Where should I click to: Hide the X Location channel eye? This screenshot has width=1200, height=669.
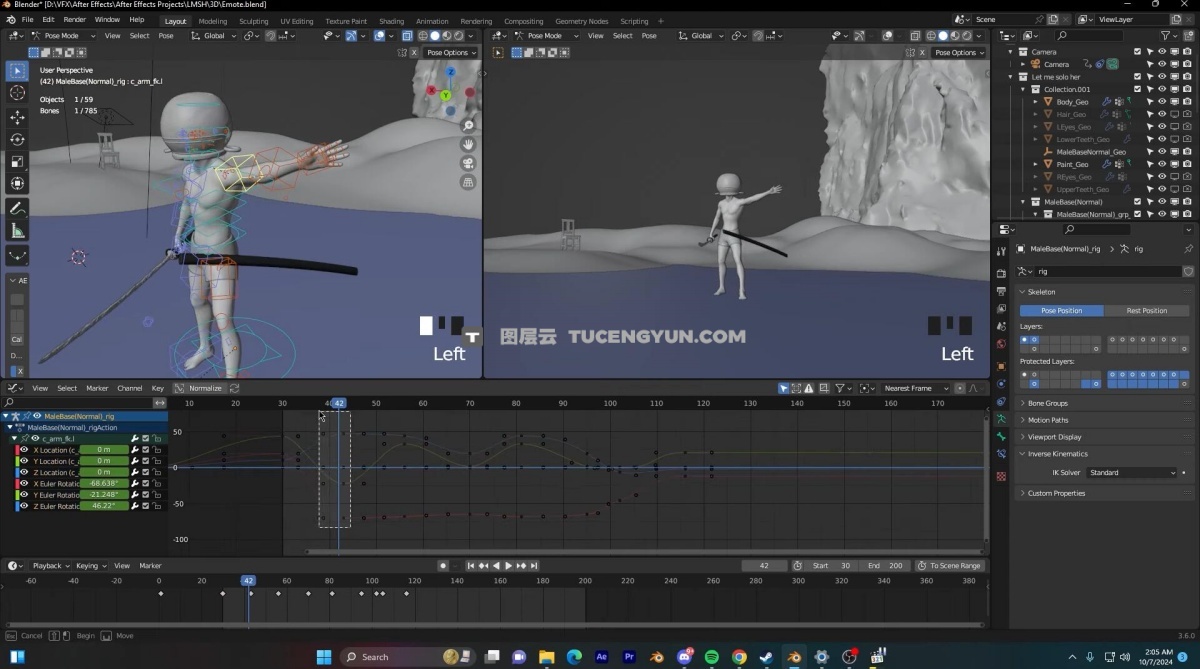point(24,450)
